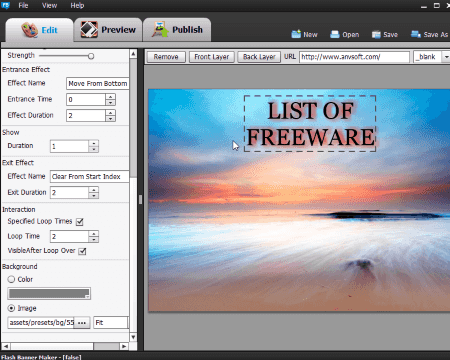Click the panel scroll up arrow
The height and width of the screenshot is (360, 450).
click(133, 54)
